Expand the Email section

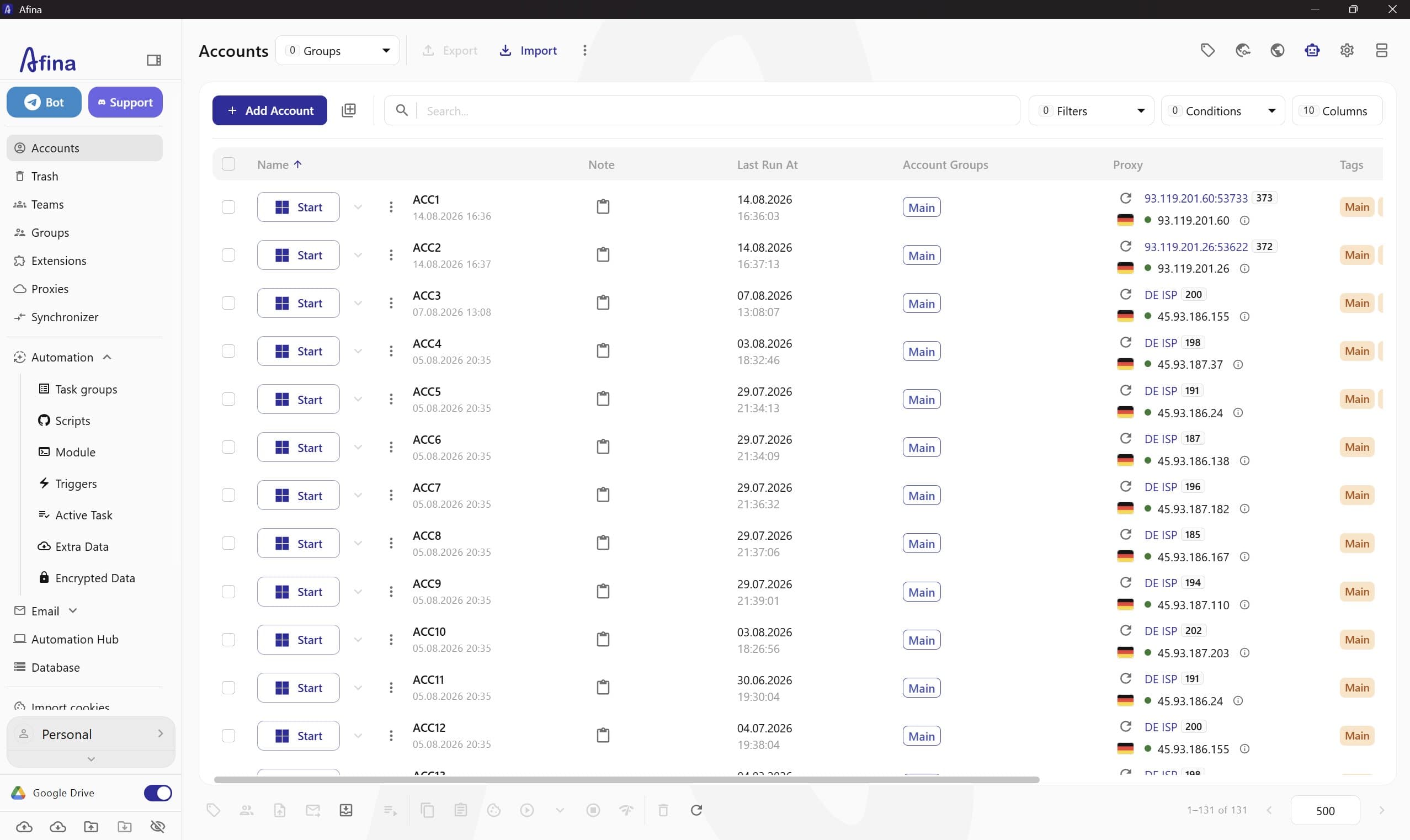pyautogui.click(x=72, y=610)
